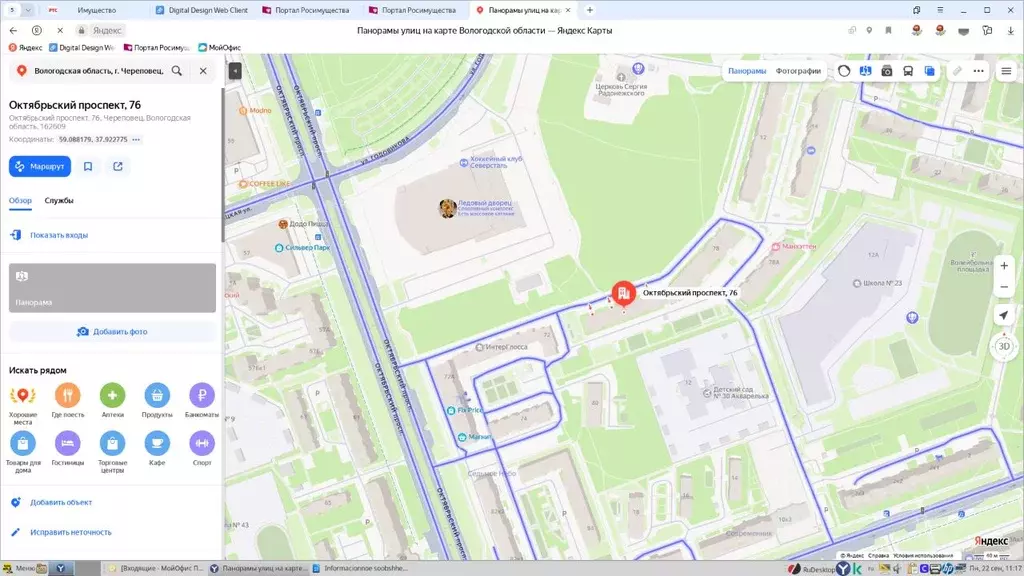
Task: Clear the search field with the X icon
Action: click(x=203, y=71)
